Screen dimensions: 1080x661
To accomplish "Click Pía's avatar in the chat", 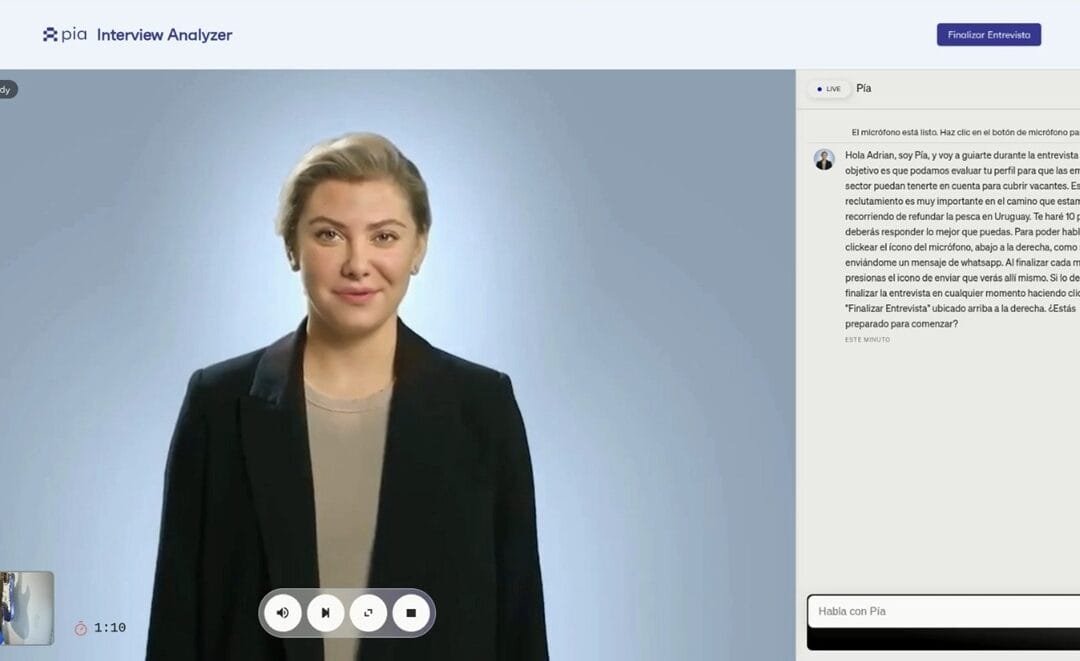I will (x=824, y=160).
